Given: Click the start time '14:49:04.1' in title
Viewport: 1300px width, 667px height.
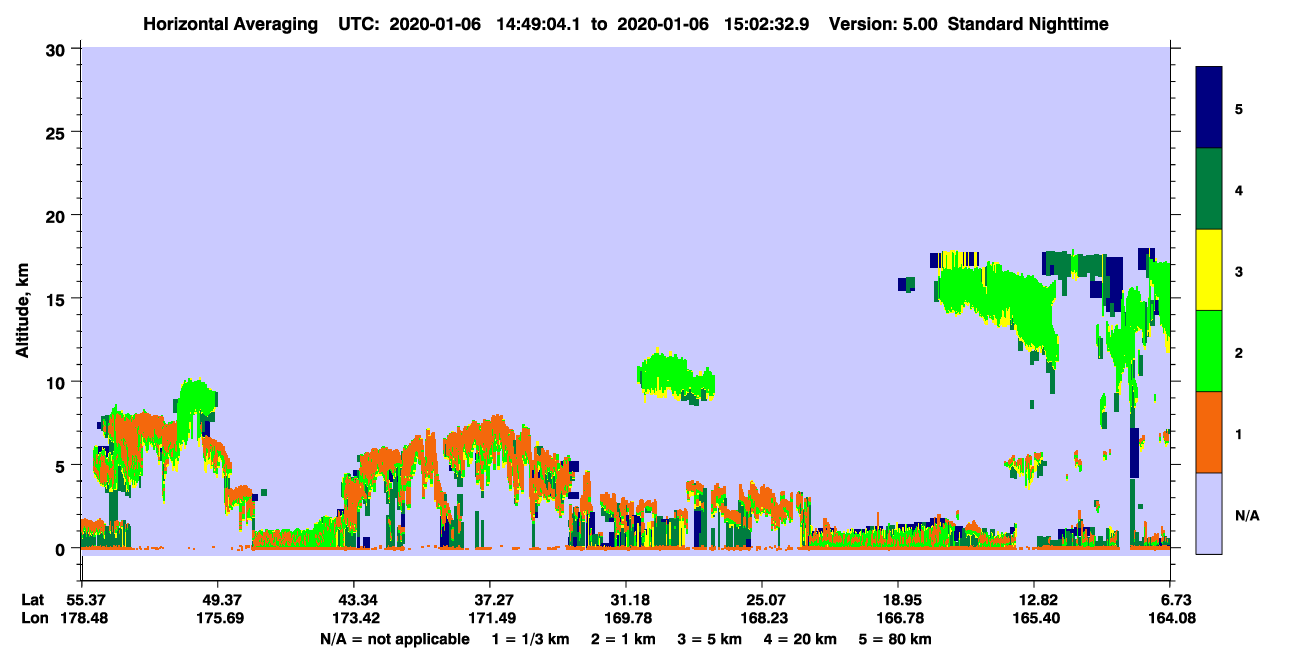Looking at the screenshot, I should (x=539, y=24).
